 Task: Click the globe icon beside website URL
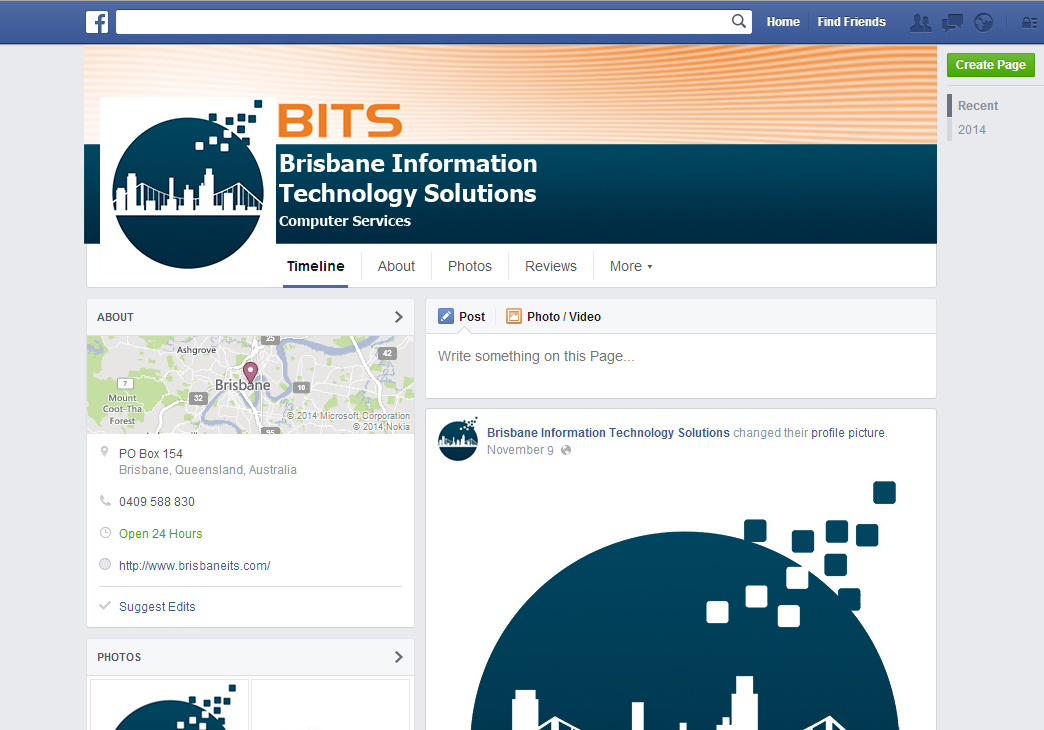coord(105,564)
